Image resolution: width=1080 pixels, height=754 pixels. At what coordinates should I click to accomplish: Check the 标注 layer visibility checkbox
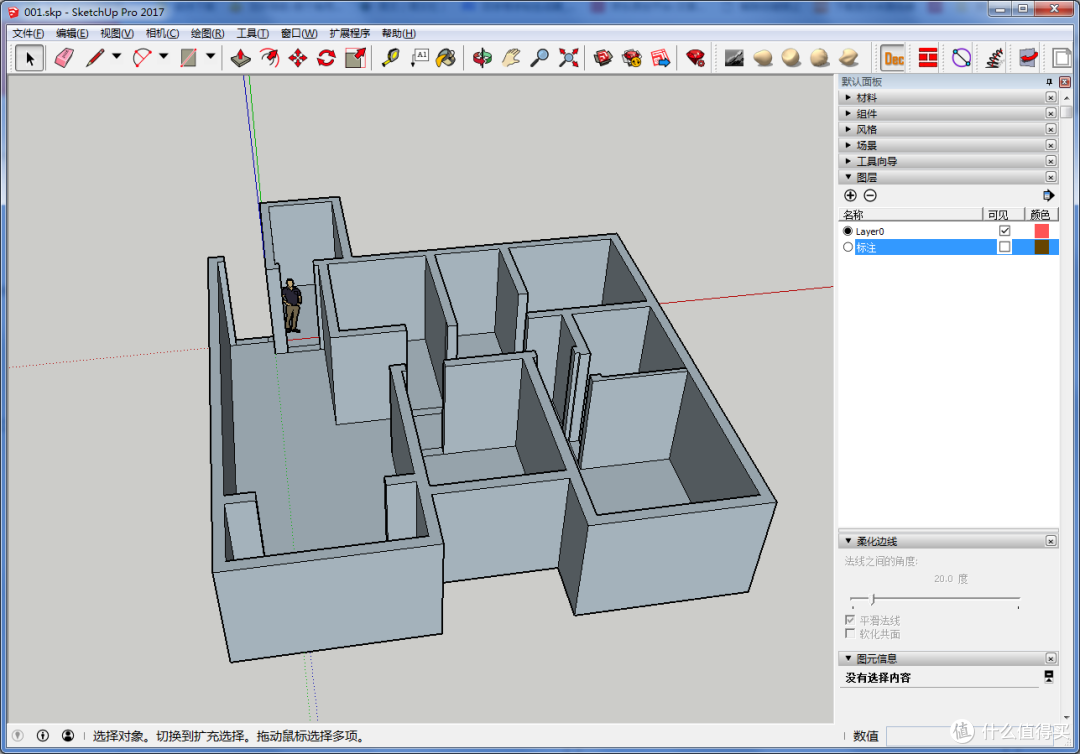click(x=1004, y=247)
